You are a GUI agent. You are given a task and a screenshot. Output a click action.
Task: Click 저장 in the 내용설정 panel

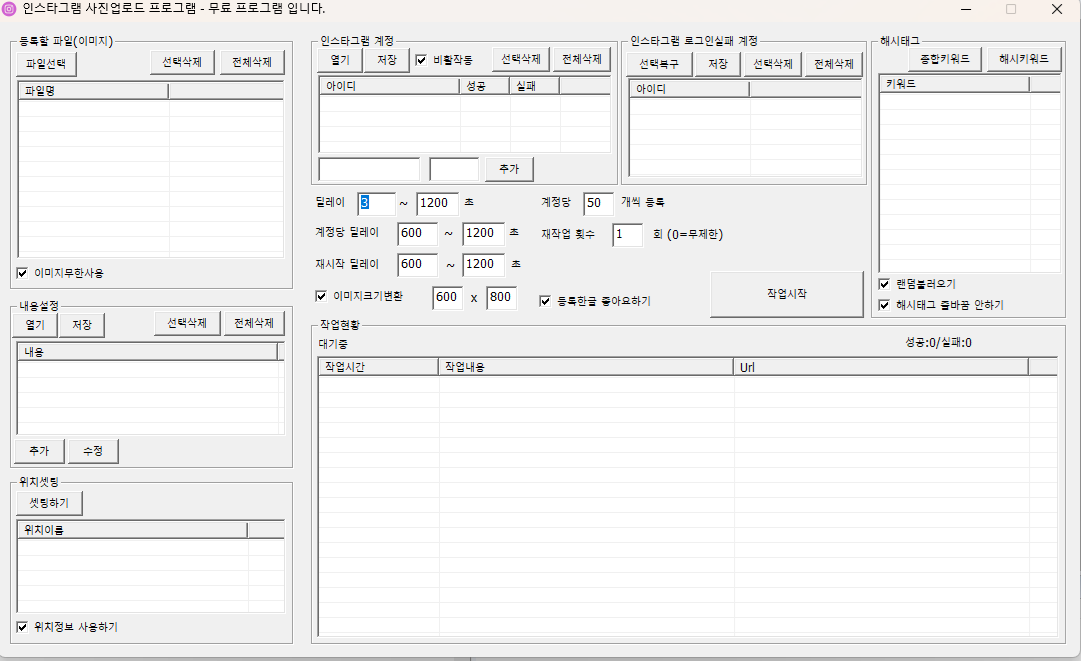[81, 325]
